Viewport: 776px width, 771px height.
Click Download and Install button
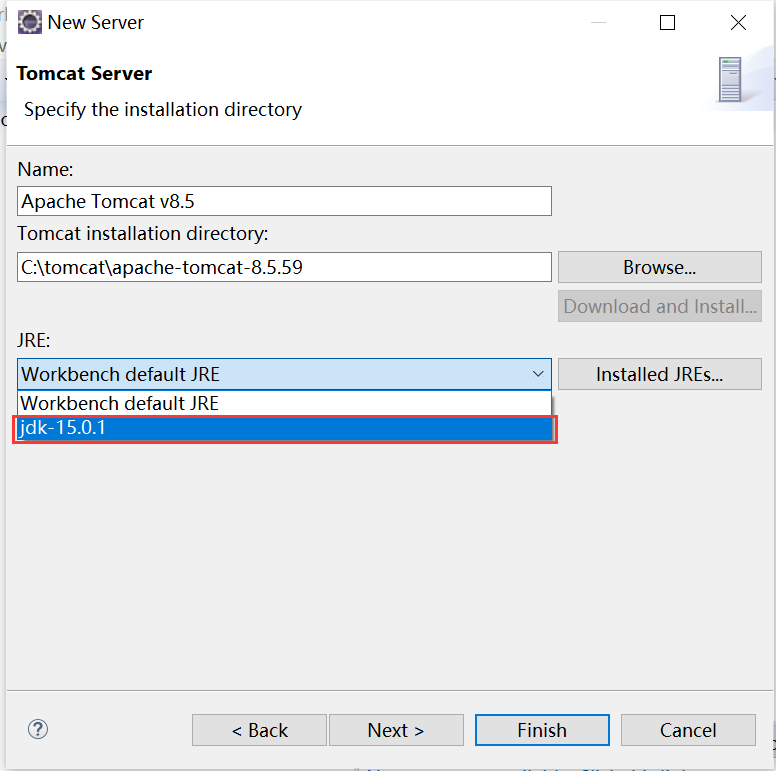(659, 306)
